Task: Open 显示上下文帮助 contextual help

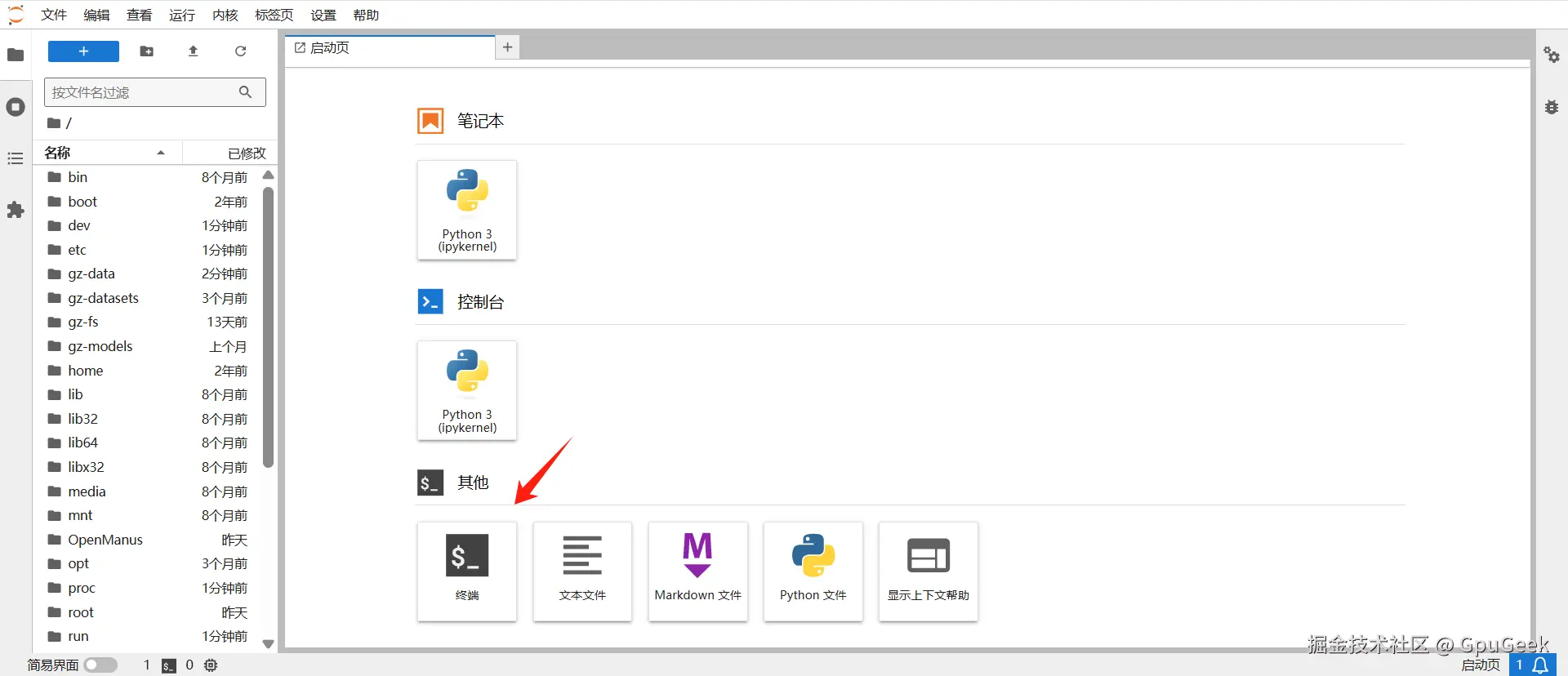Action: coord(929,571)
